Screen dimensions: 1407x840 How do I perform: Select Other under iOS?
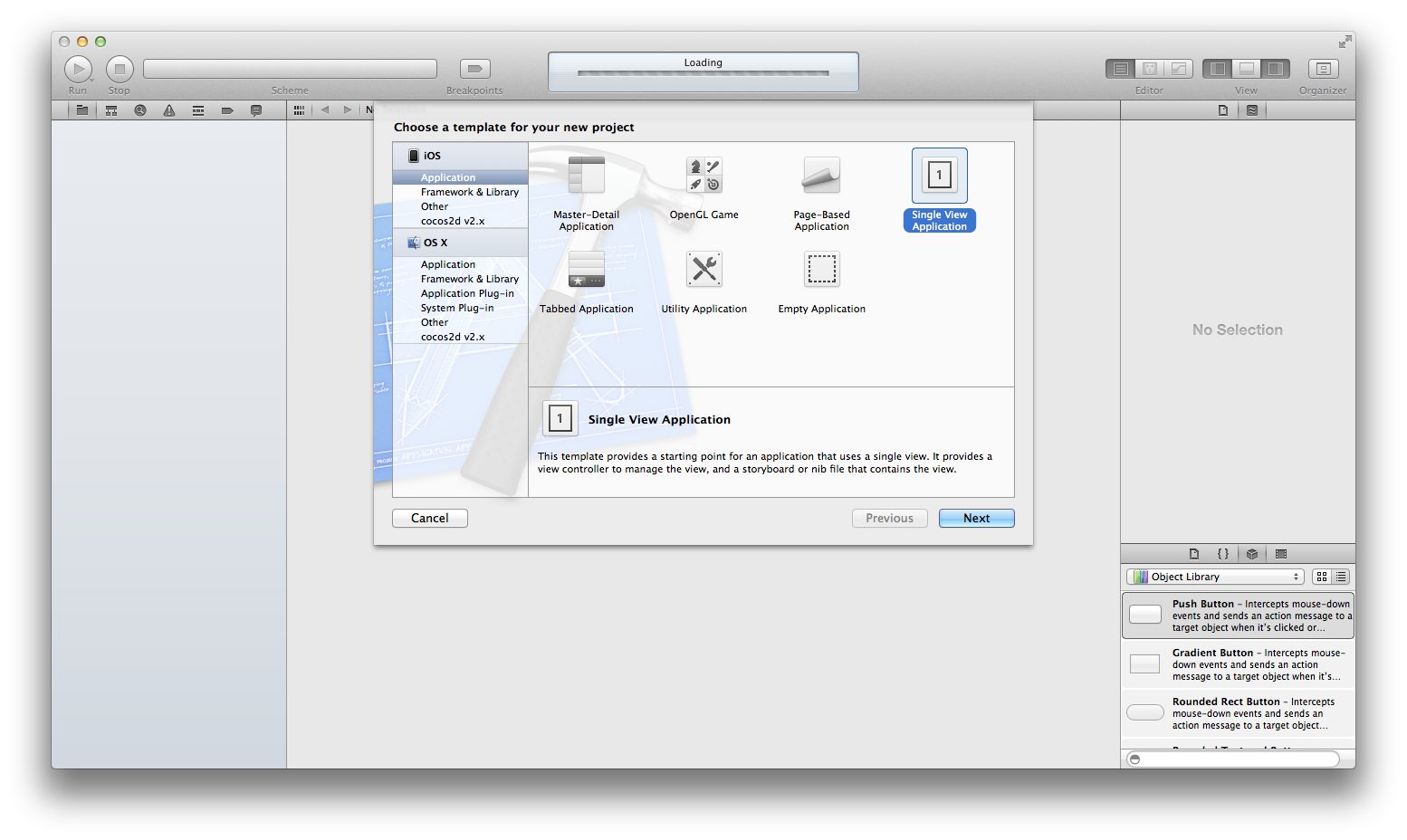pyautogui.click(x=460, y=206)
